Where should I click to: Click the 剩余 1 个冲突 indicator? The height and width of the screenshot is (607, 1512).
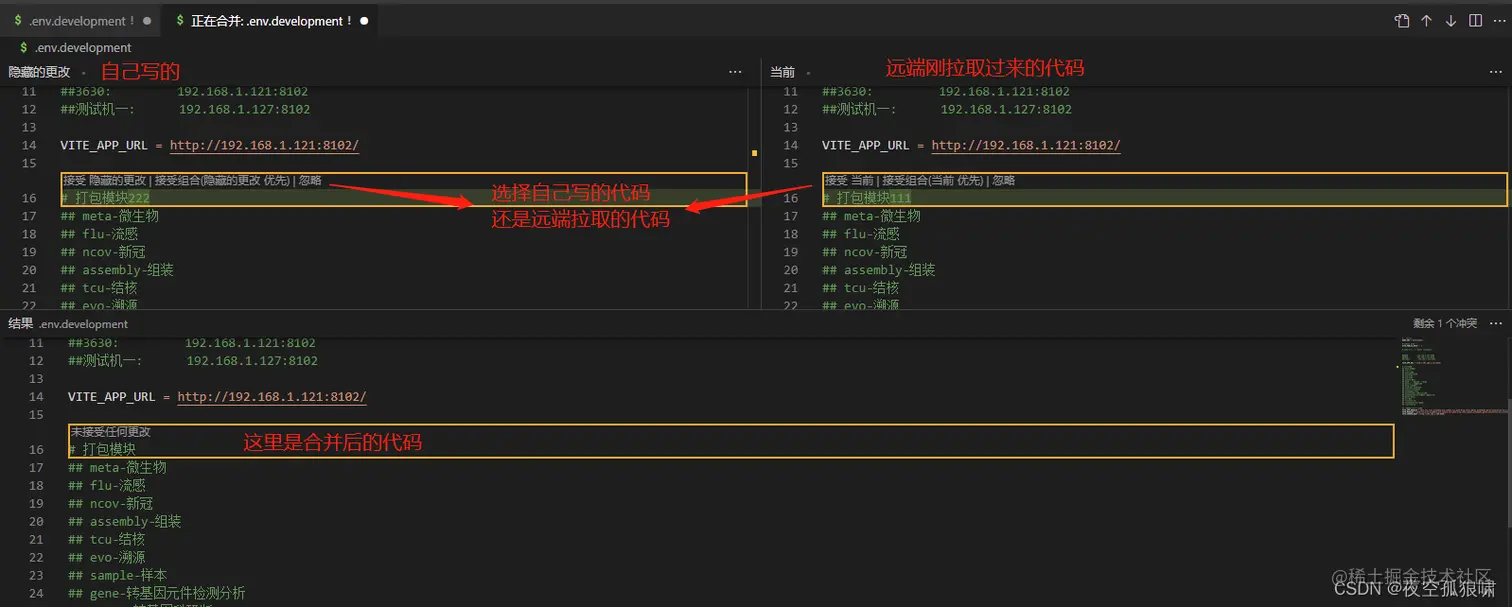(1444, 324)
